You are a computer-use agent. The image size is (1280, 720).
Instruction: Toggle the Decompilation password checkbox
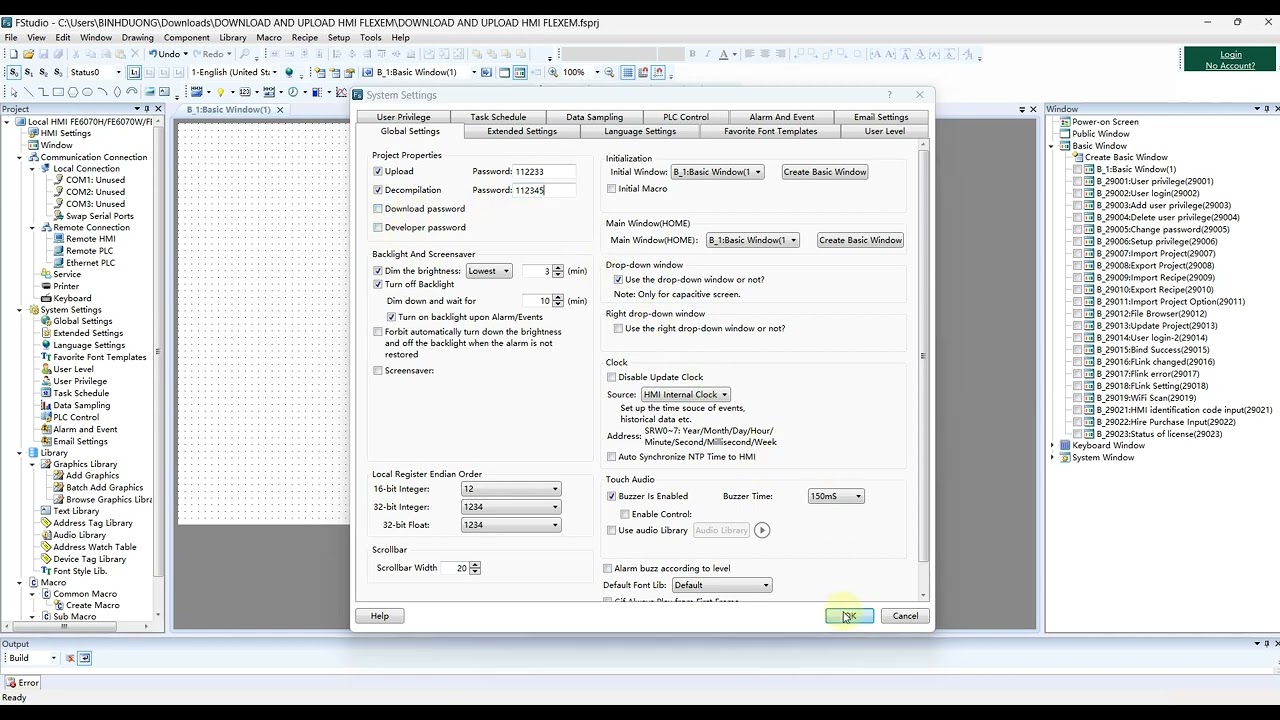378,190
